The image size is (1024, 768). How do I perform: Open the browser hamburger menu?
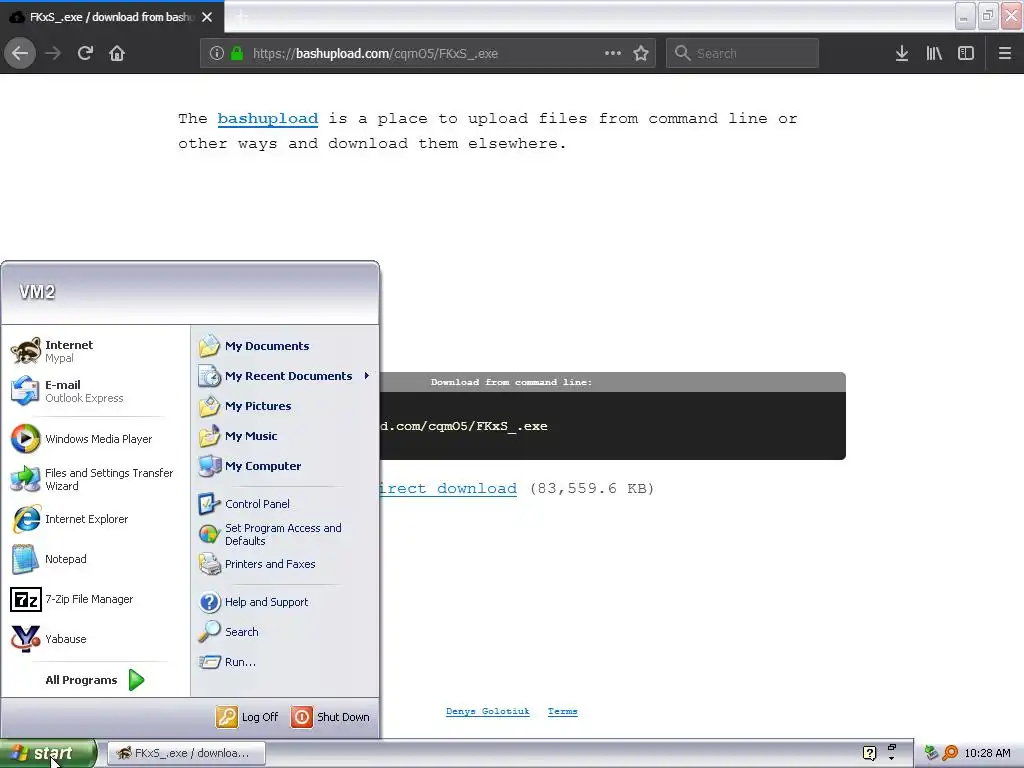(x=1005, y=53)
